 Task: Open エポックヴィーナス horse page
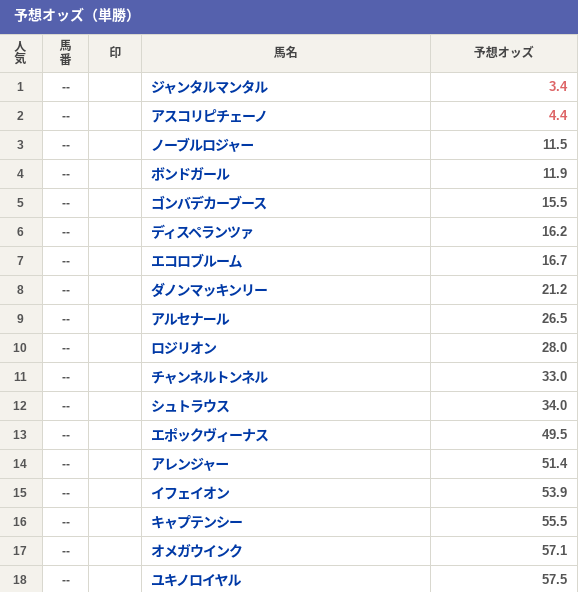pyautogui.click(x=210, y=435)
